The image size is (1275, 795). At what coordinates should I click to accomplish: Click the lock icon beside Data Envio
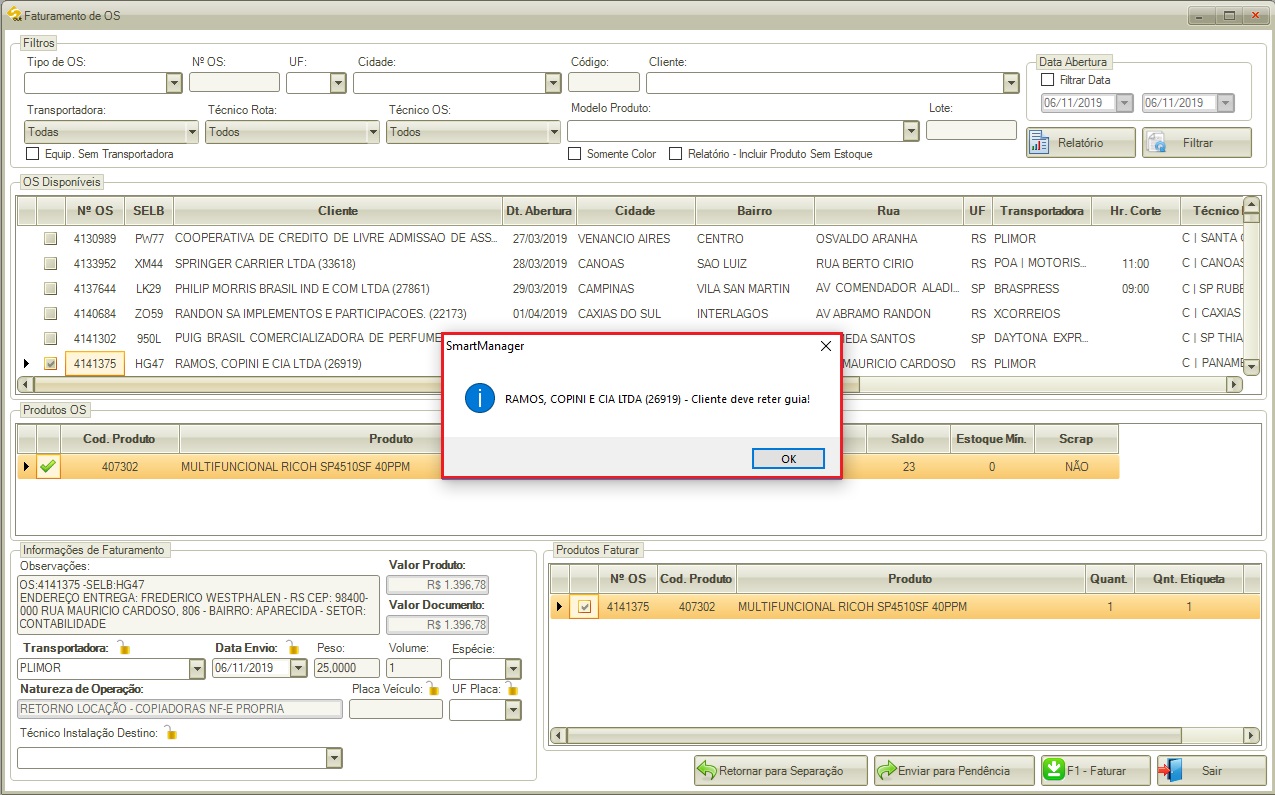click(x=292, y=647)
